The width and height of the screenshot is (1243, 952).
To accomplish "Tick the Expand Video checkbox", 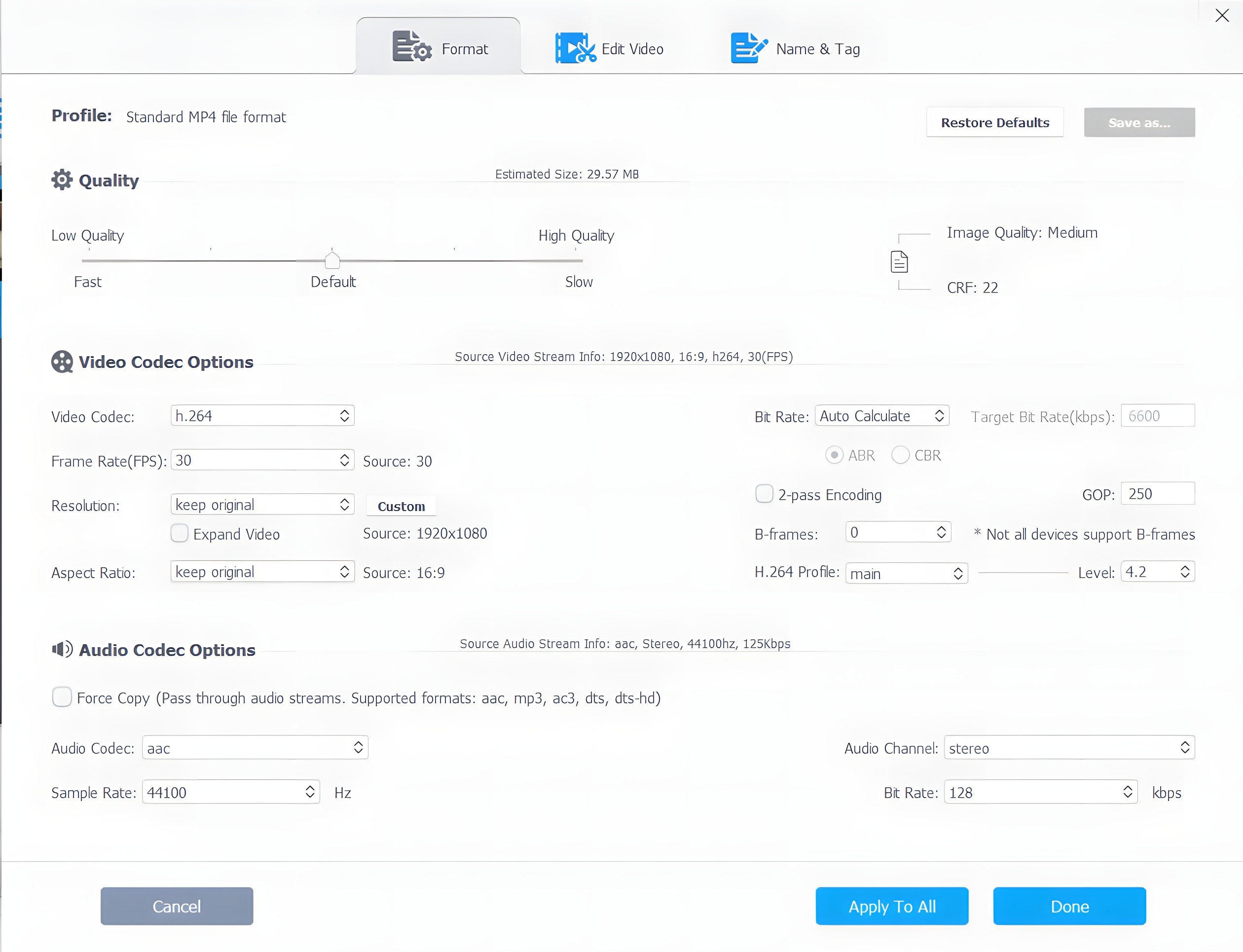I will (x=180, y=533).
